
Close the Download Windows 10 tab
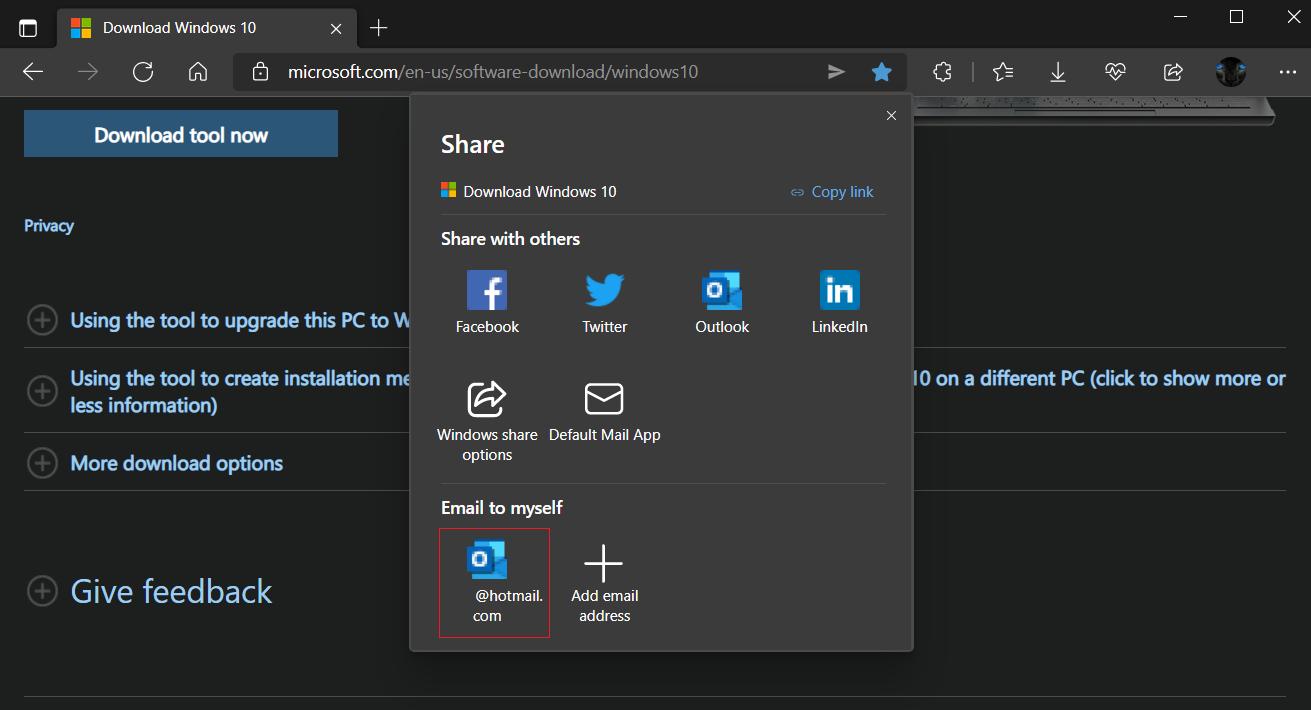pos(337,28)
